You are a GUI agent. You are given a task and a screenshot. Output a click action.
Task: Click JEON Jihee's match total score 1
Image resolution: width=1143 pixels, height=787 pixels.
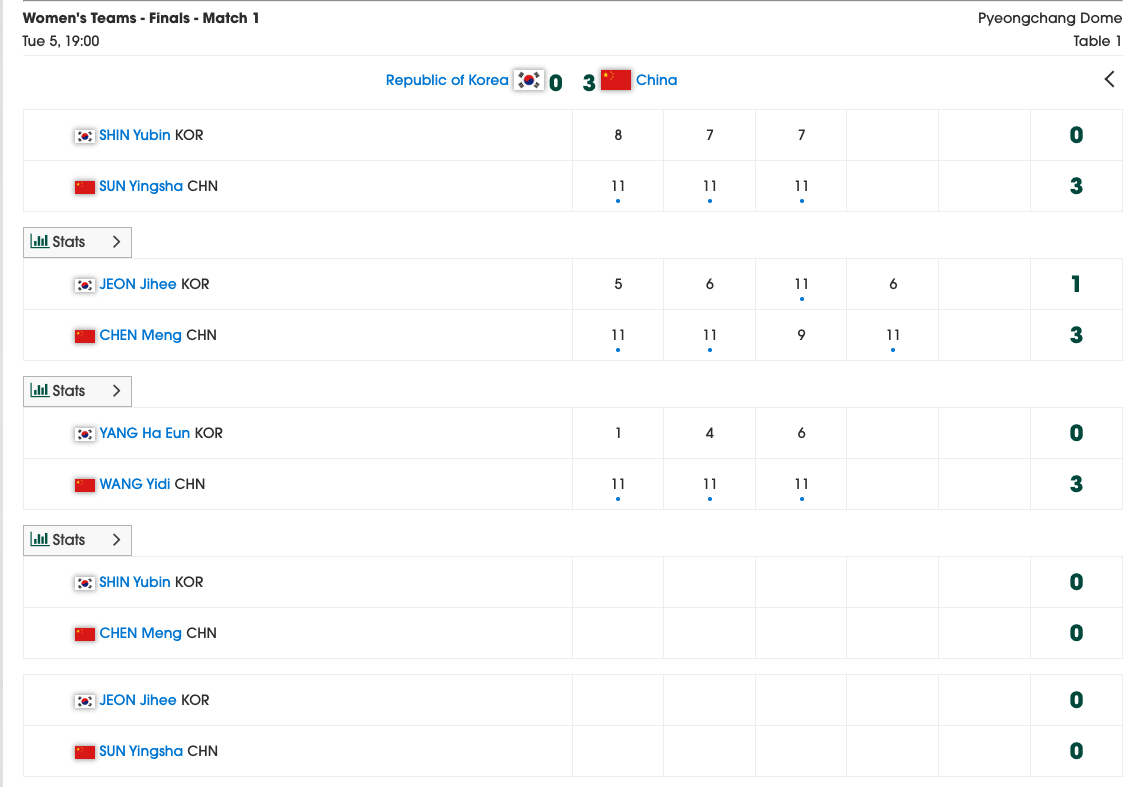[1076, 284]
